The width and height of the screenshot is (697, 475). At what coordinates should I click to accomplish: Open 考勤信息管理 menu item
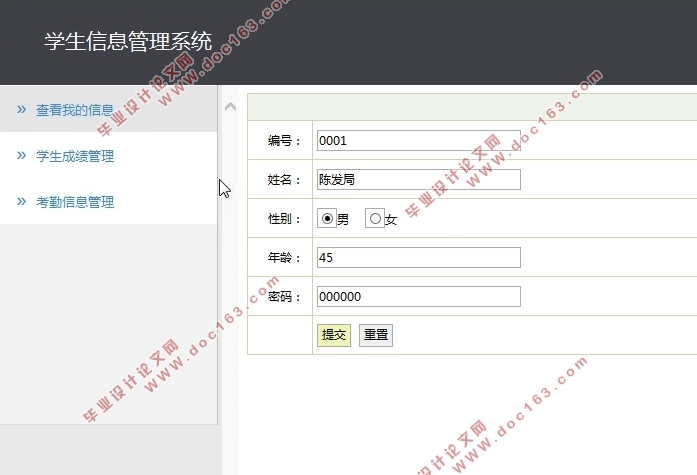pyautogui.click(x=75, y=202)
